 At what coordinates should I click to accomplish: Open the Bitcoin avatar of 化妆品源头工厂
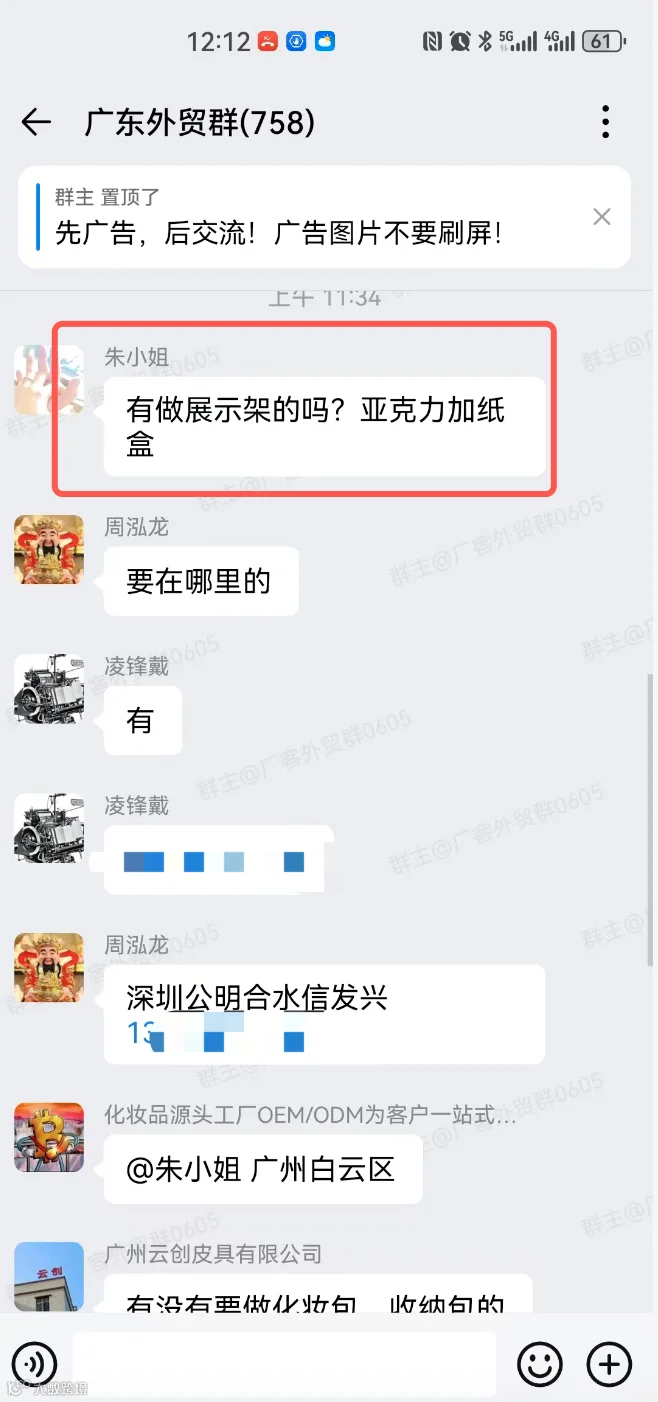pyautogui.click(x=49, y=1137)
